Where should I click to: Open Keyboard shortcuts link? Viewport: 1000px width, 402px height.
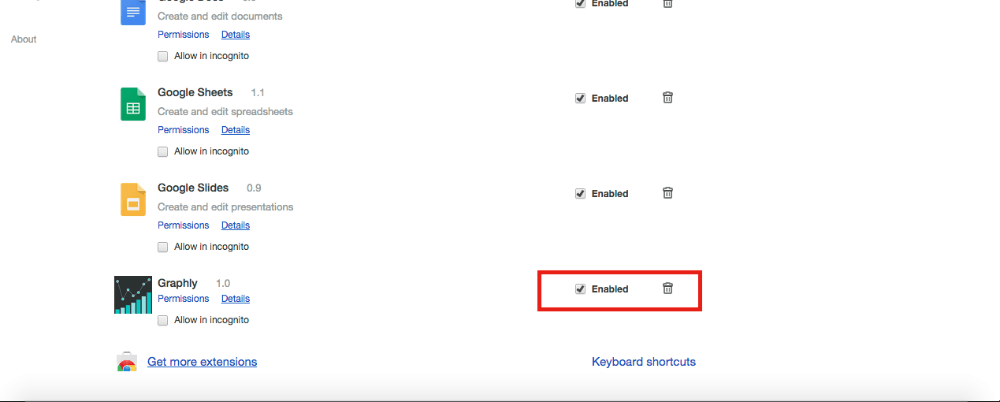(x=643, y=362)
